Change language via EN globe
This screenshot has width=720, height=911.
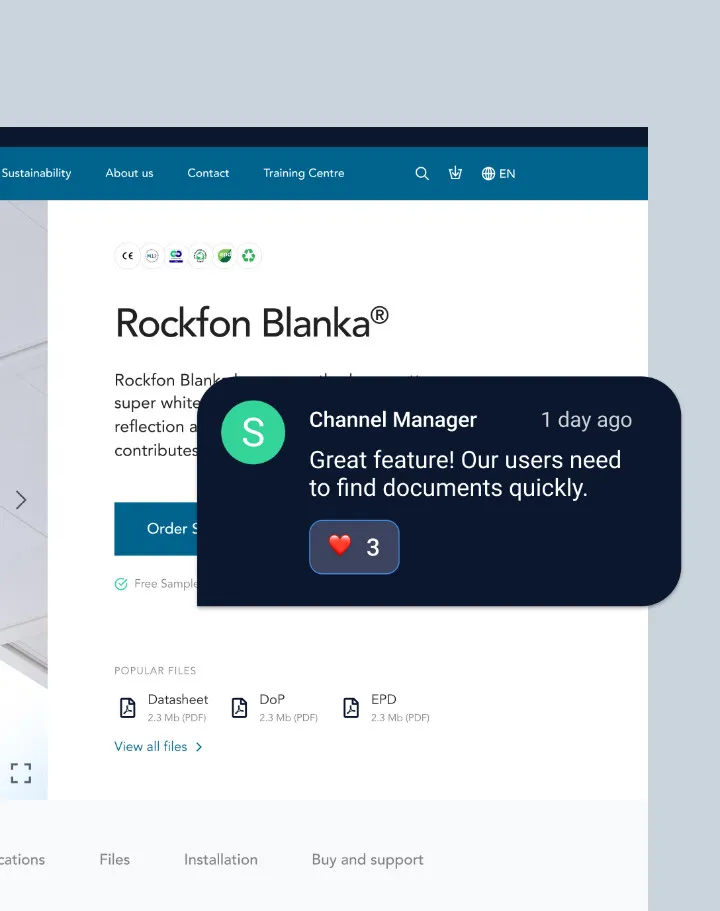[x=499, y=174]
